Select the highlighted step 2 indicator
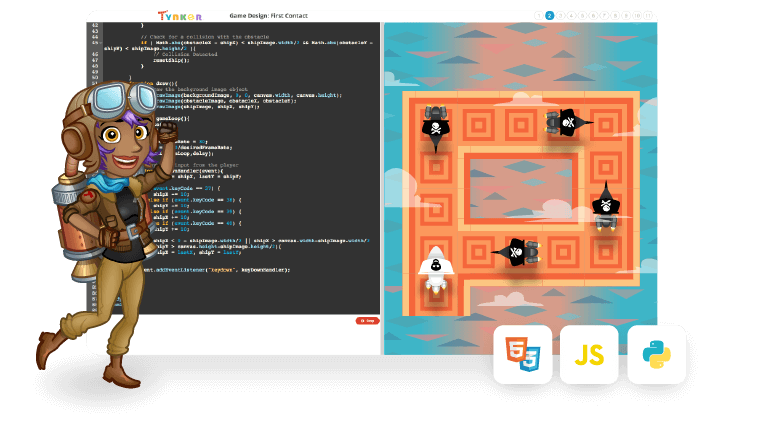765x445 pixels. [x=550, y=16]
